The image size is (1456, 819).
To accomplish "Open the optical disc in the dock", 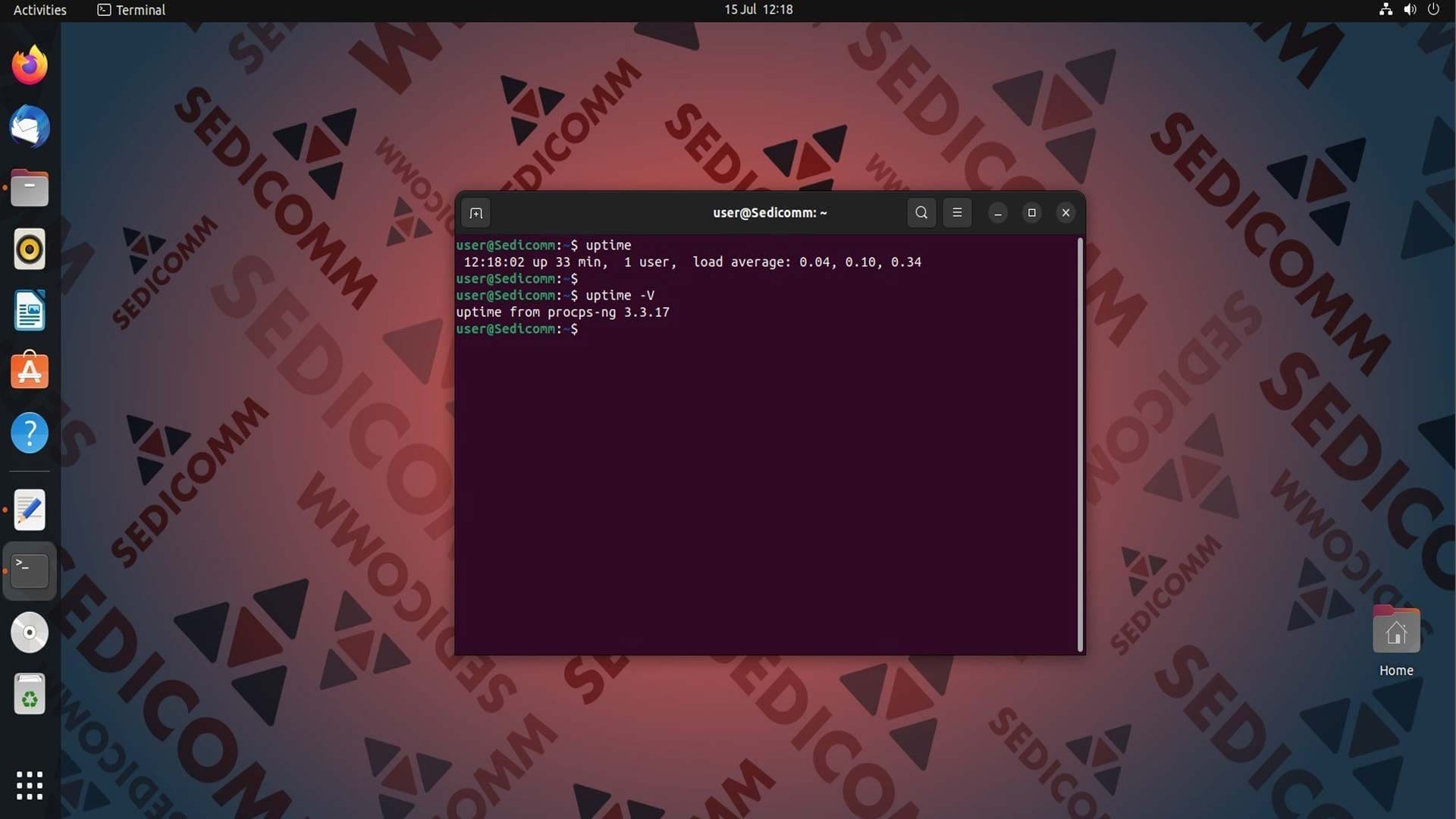I will point(30,632).
